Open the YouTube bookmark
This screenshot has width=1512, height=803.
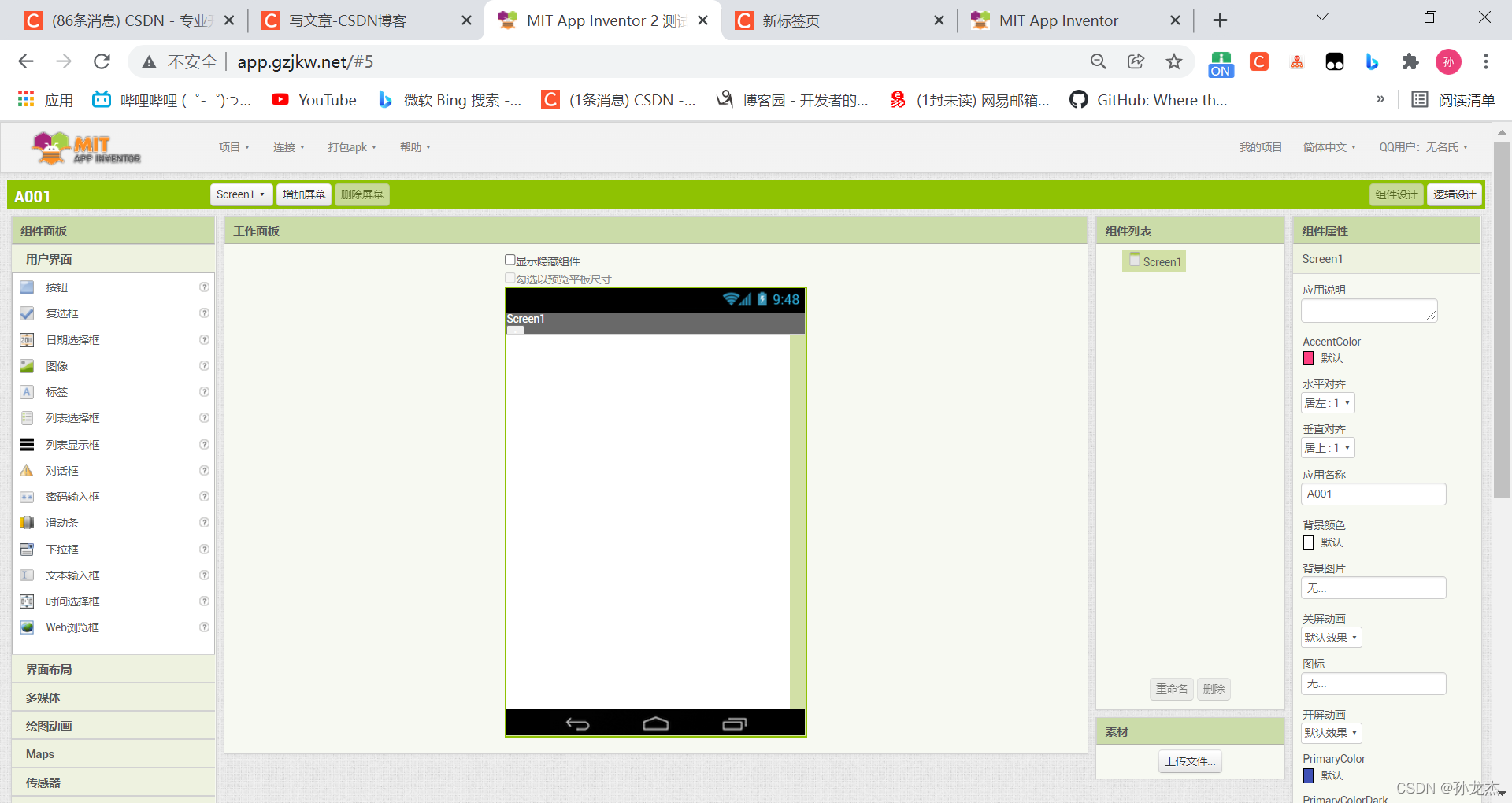tap(314, 100)
